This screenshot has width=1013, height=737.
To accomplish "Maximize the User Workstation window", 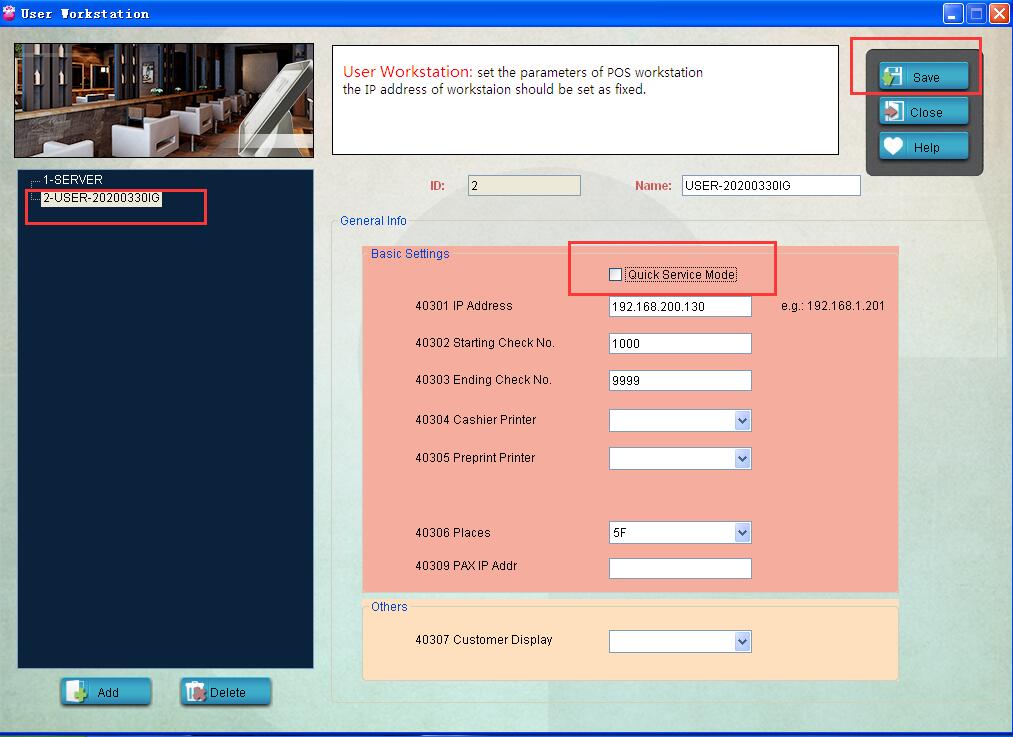I will click(976, 14).
